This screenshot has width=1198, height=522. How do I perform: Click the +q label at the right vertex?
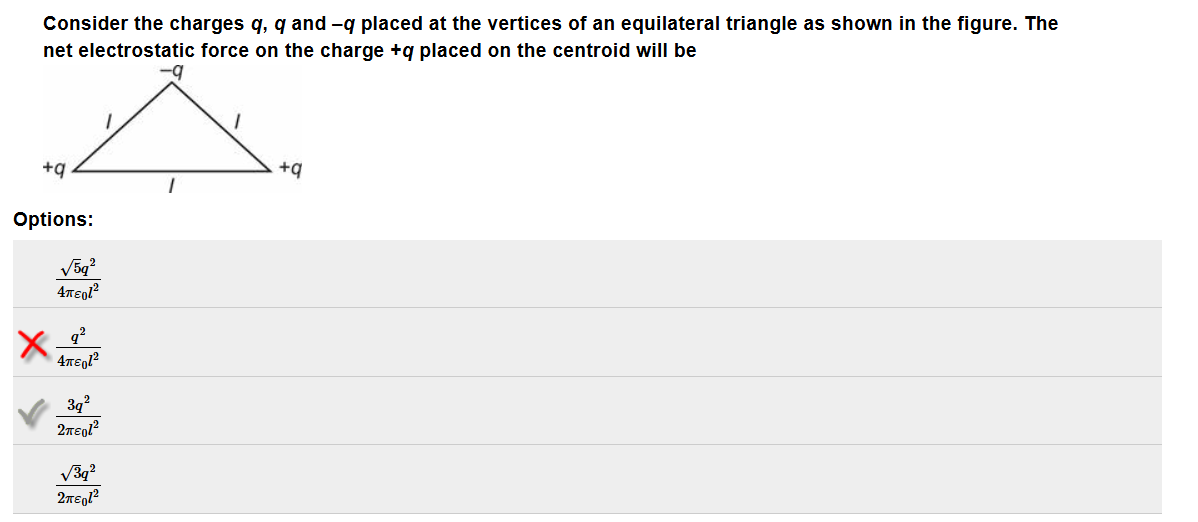click(290, 168)
